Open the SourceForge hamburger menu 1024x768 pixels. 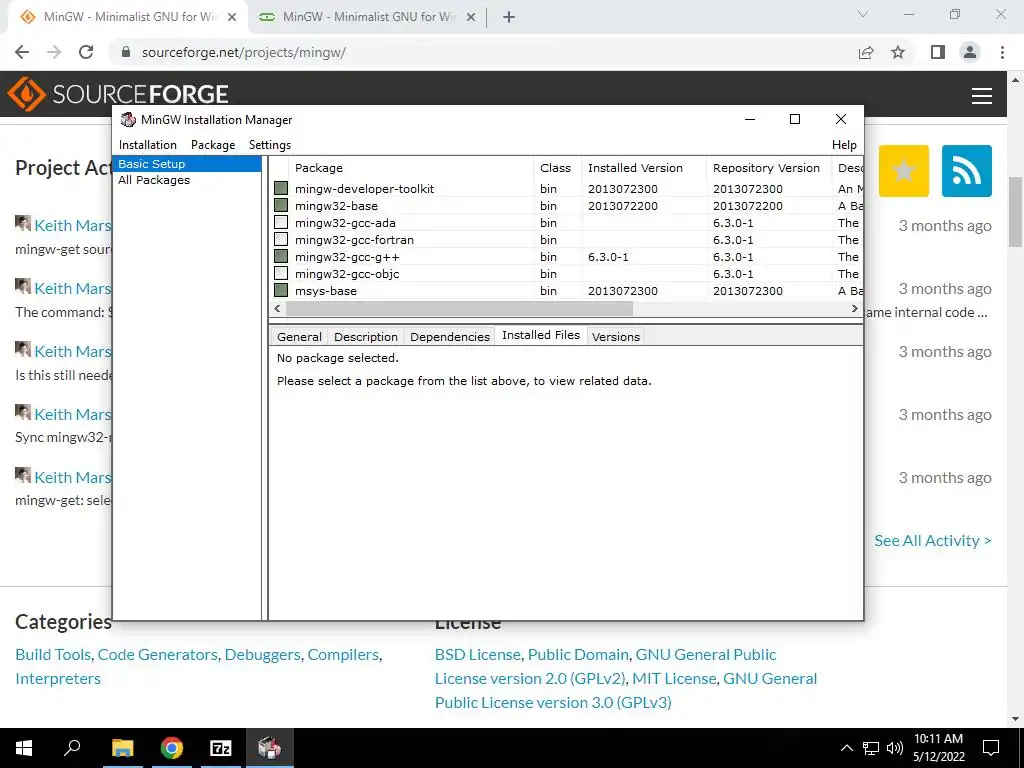point(982,95)
